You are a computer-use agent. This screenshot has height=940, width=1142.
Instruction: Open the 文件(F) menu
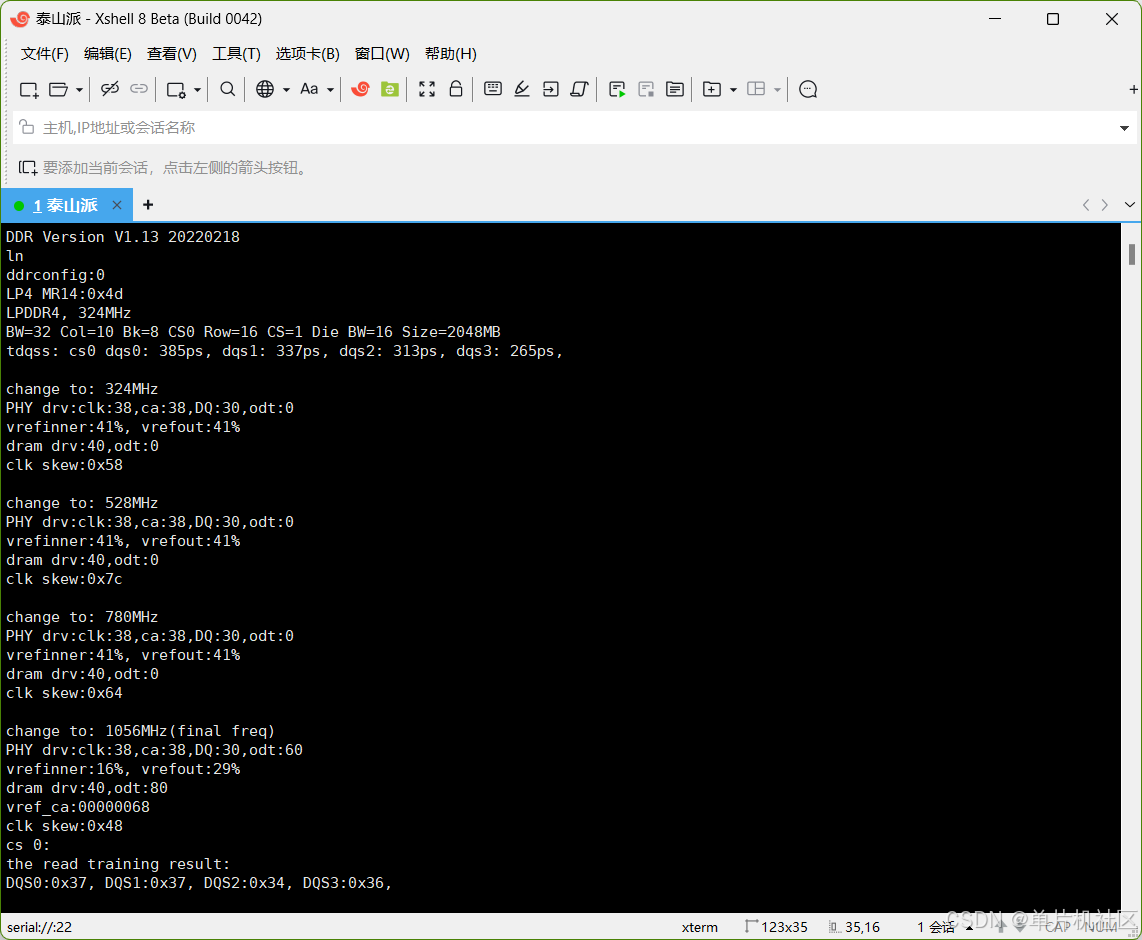pos(44,54)
